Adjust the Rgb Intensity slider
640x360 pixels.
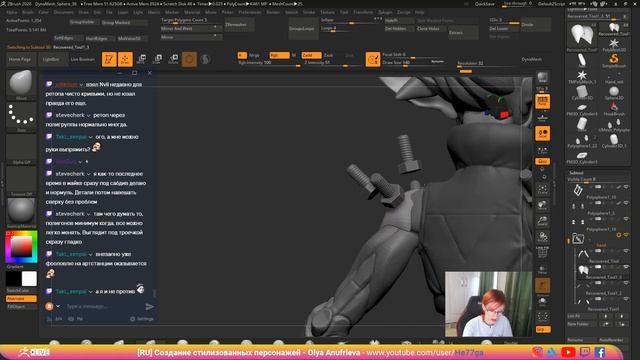pyautogui.click(x=269, y=63)
